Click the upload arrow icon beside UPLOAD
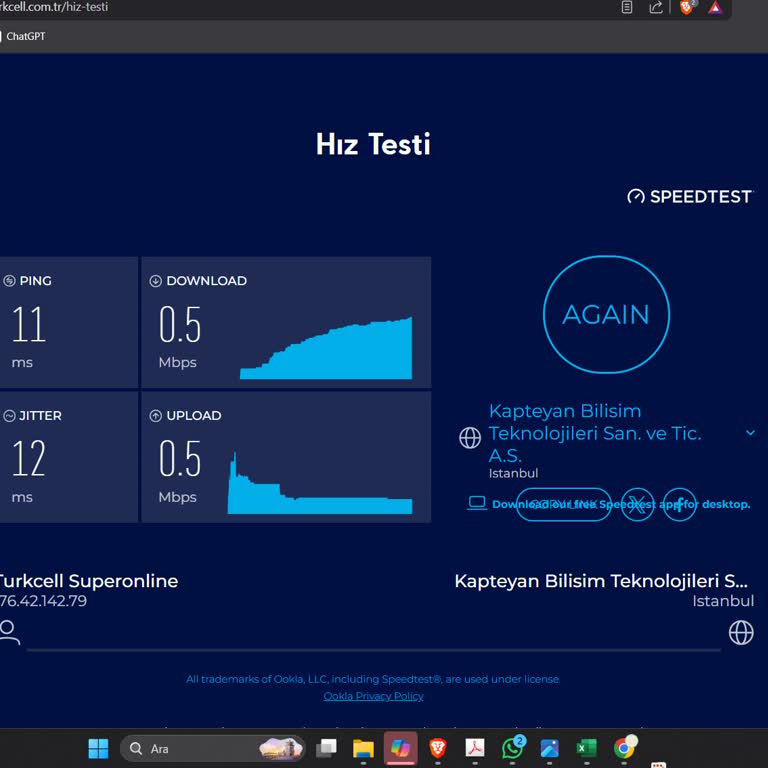This screenshot has height=768, width=768. 155,416
